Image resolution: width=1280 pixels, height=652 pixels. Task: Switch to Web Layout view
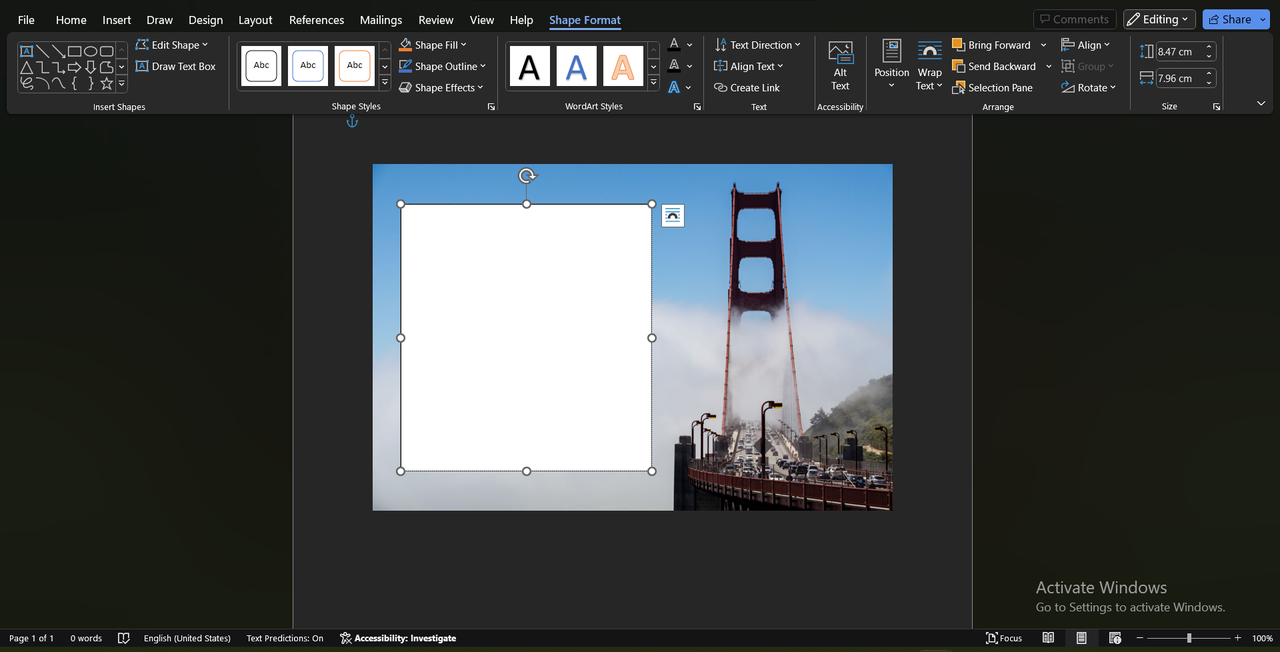tap(1115, 638)
